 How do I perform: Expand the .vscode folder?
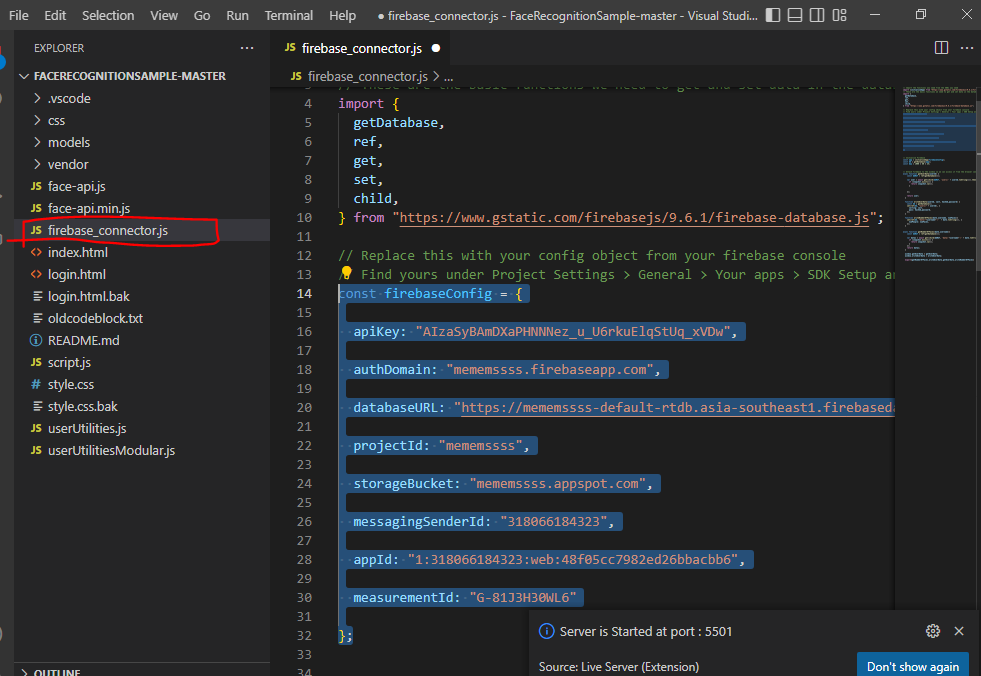pos(142,98)
